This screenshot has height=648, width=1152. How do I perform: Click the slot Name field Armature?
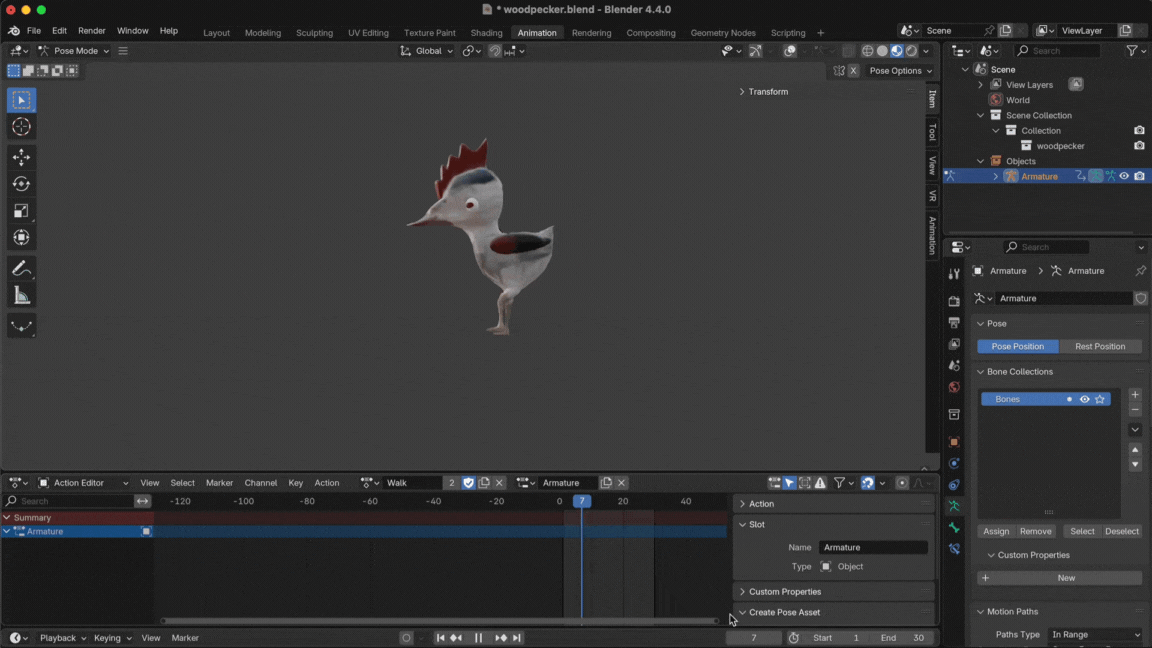873,547
